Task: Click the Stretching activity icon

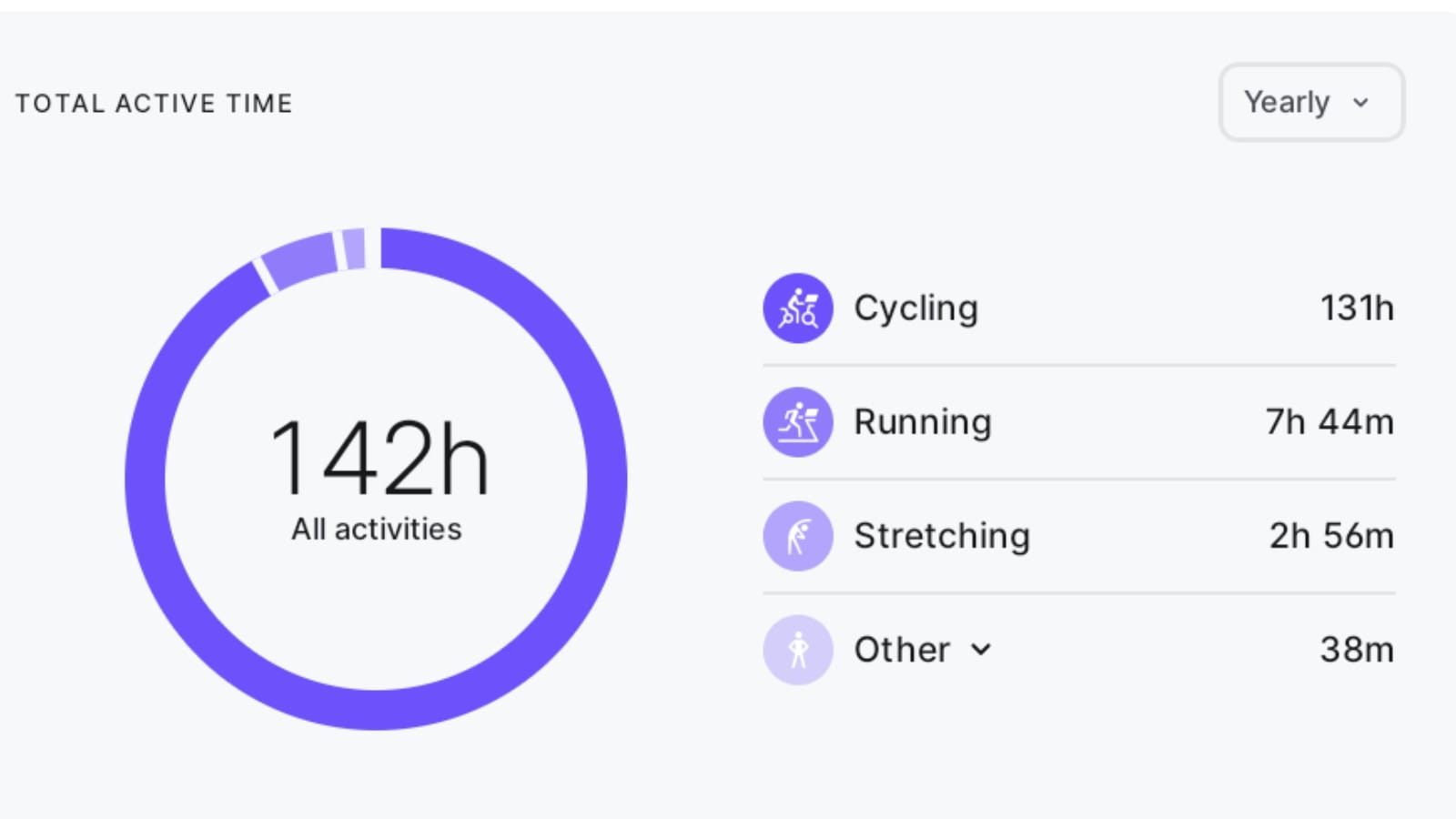Action: (x=797, y=536)
